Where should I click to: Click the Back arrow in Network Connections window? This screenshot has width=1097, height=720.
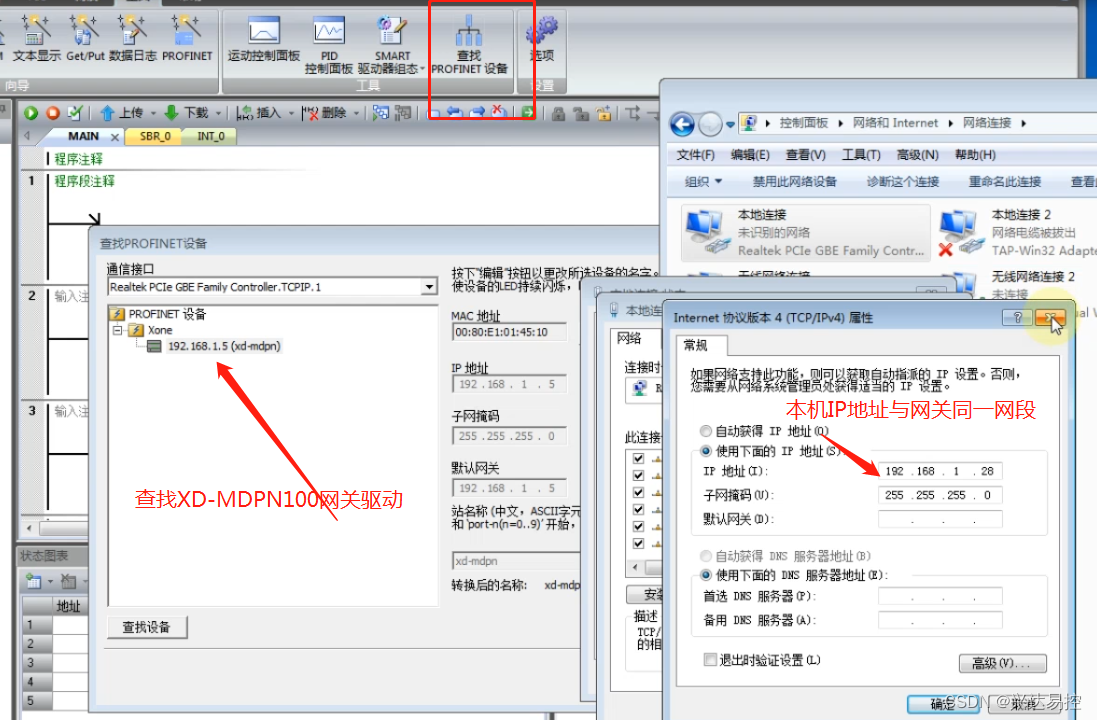682,125
